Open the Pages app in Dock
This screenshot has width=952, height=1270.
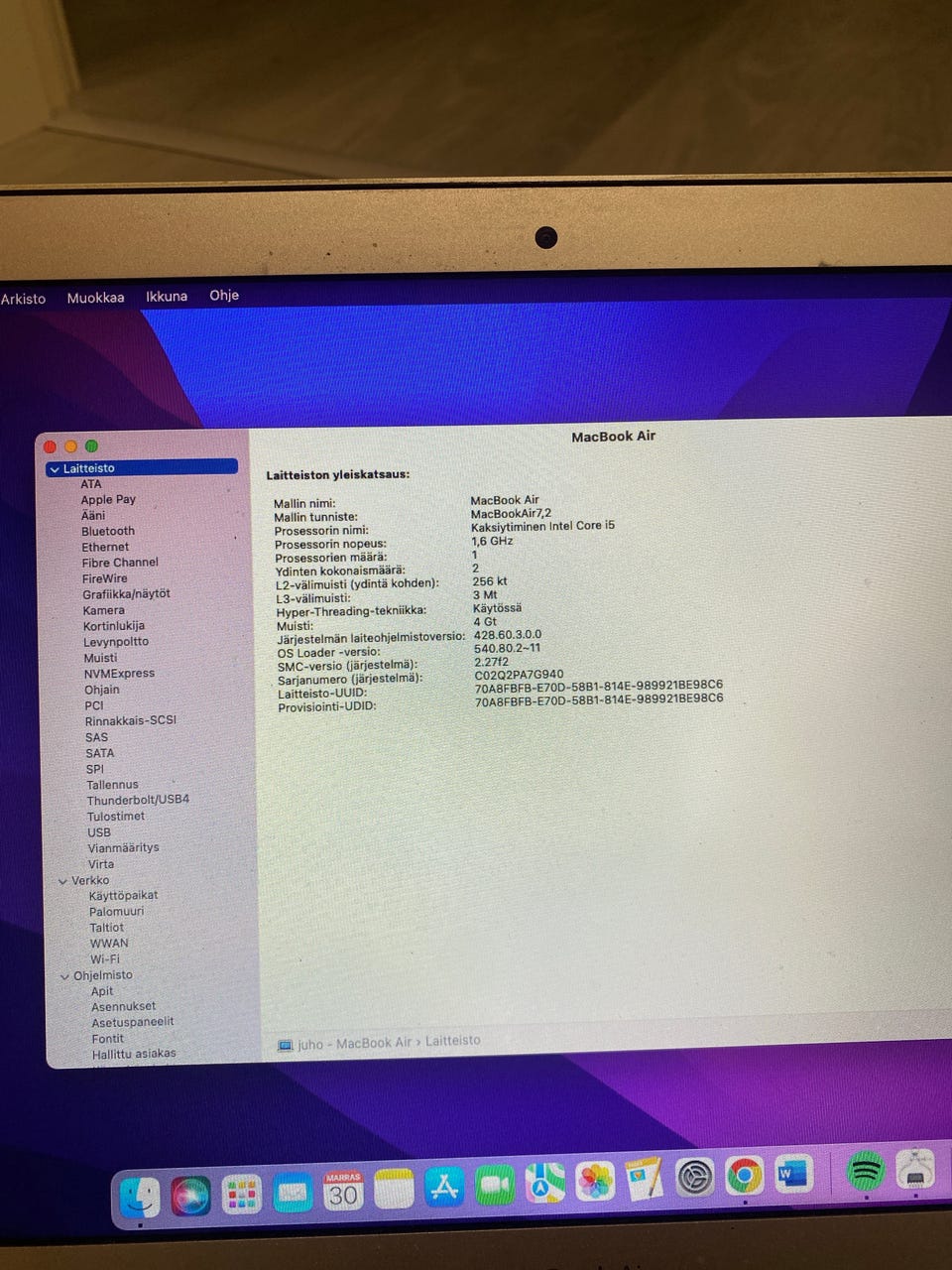coord(645,1179)
